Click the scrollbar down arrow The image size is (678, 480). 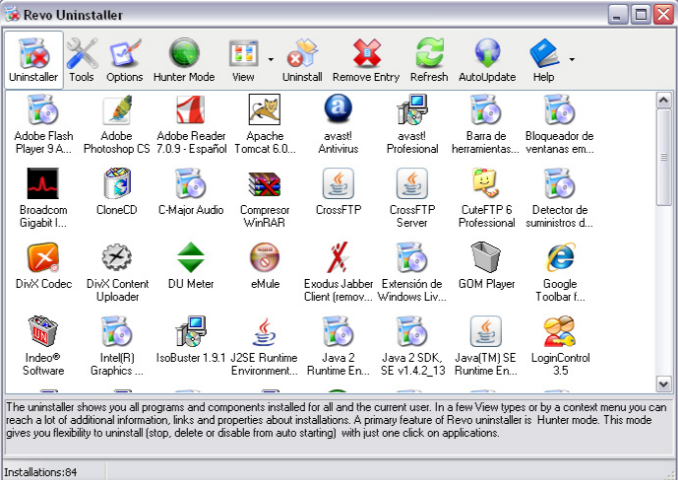(x=664, y=384)
